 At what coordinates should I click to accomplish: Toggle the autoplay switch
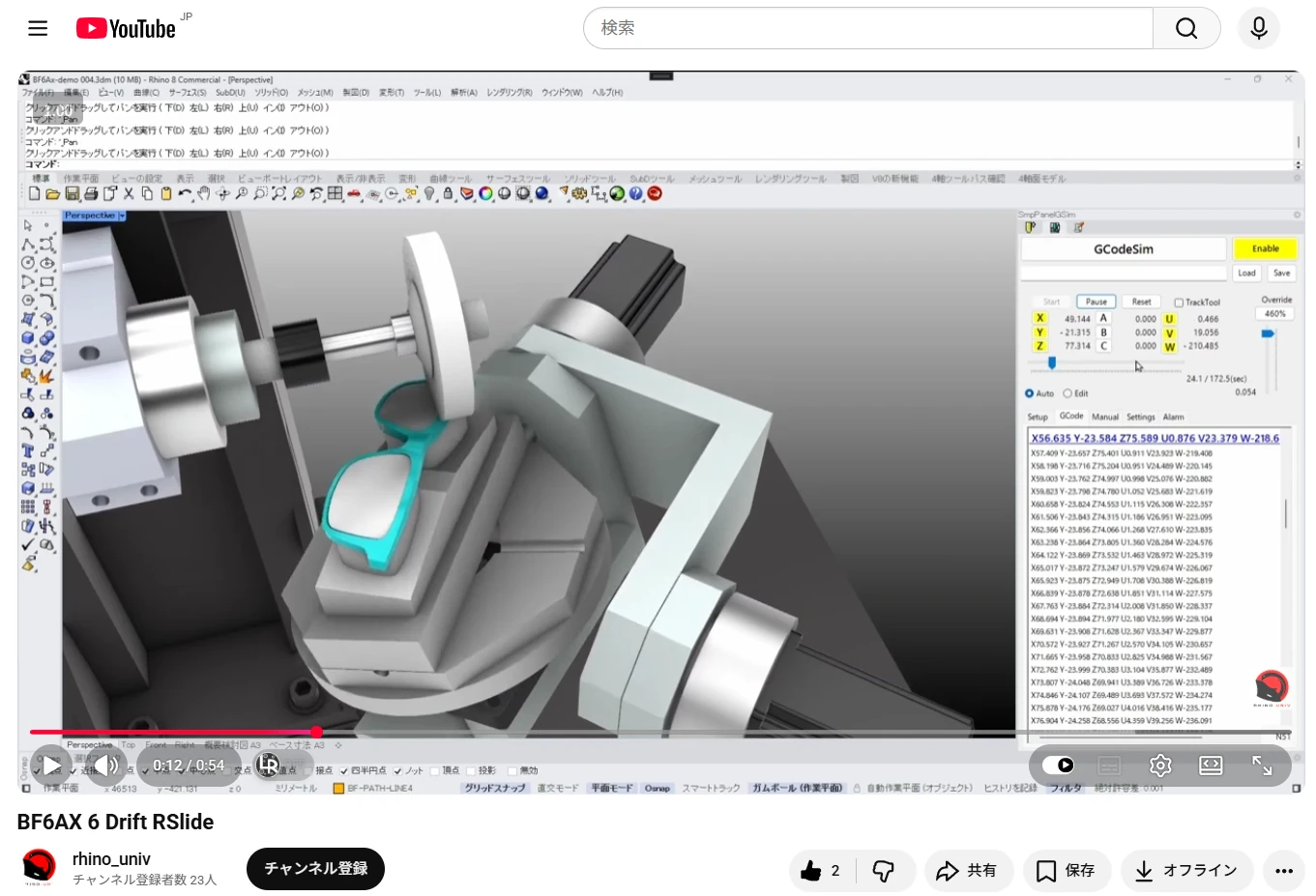[1058, 766]
